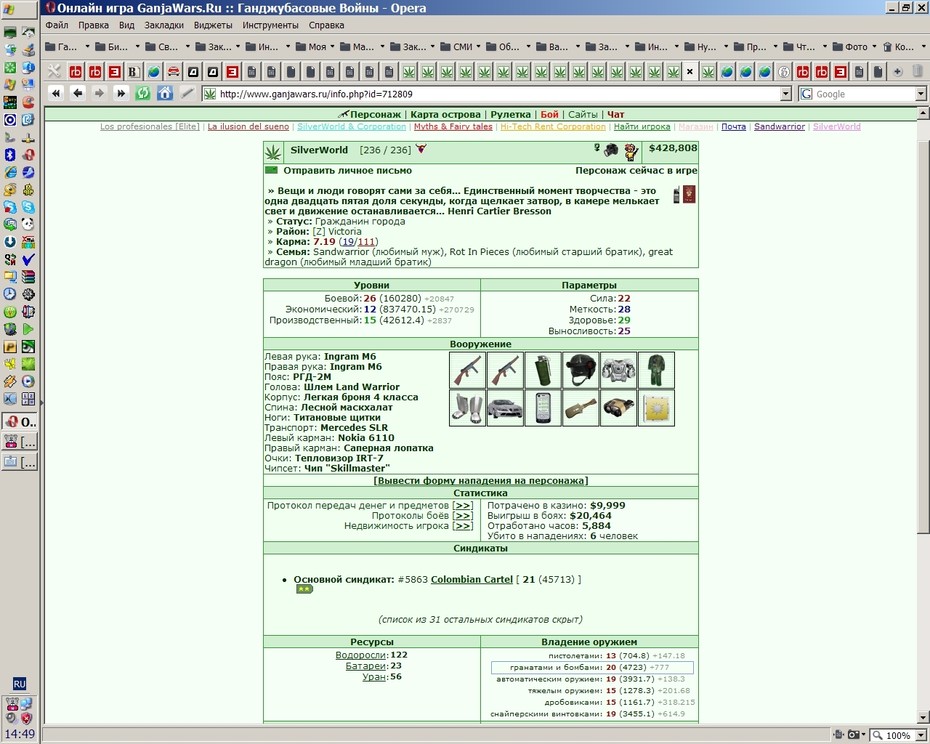This screenshot has height=744, width=930.
Task: Click Отправить личное письмо link
Action: pyautogui.click(x=348, y=170)
